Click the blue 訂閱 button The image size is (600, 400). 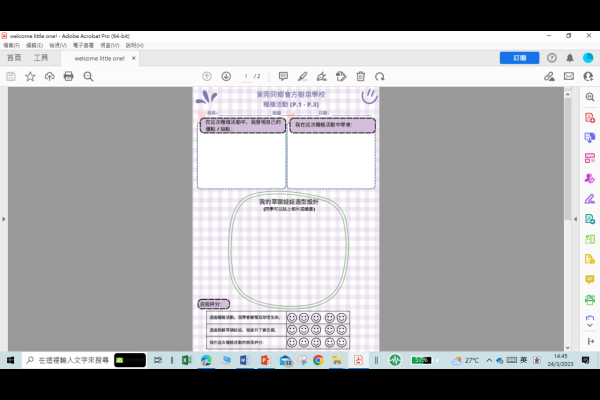pyautogui.click(x=519, y=58)
